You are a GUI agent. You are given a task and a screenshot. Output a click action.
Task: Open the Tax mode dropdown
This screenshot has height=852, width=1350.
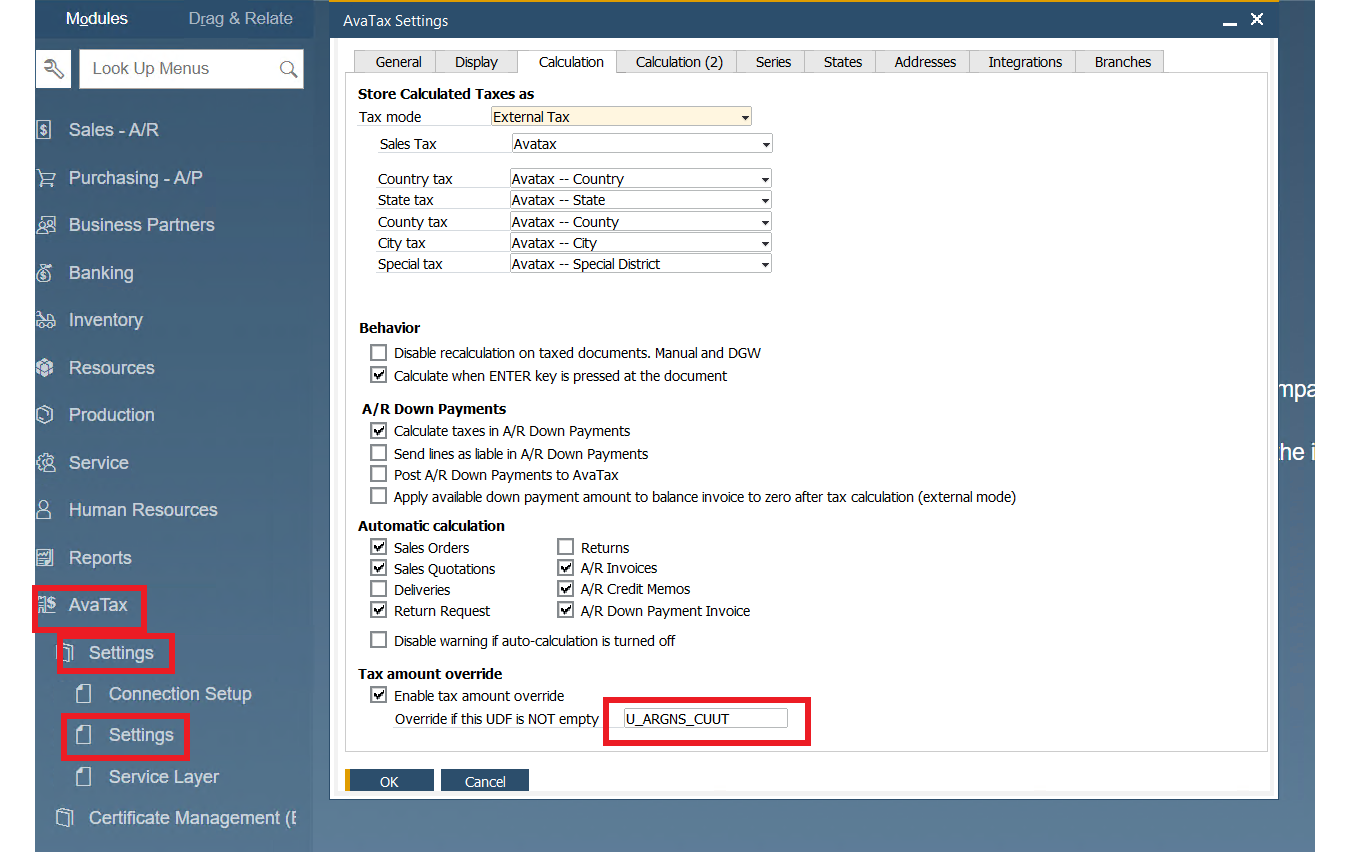click(745, 117)
